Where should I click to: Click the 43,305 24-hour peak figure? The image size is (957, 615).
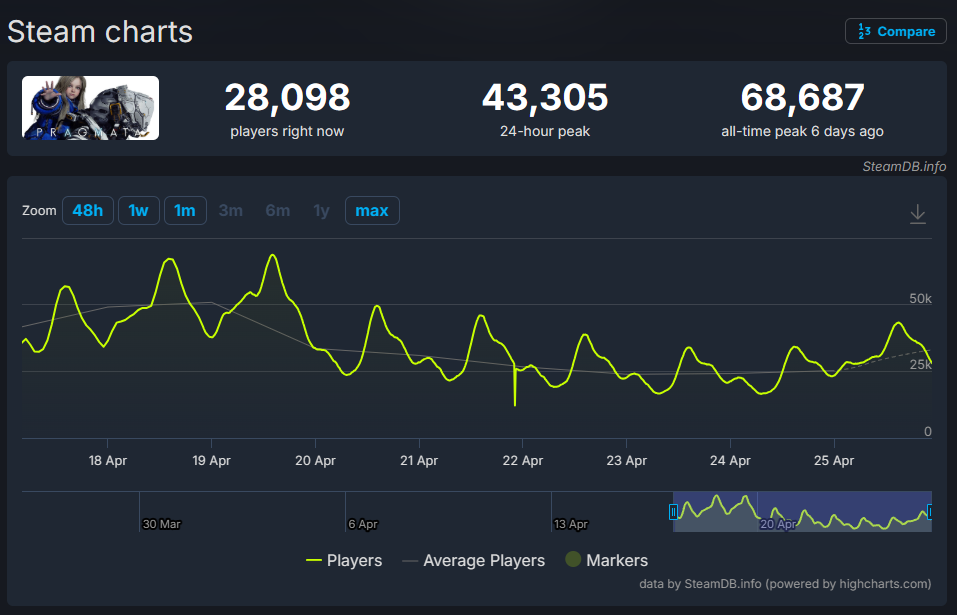(x=545, y=97)
